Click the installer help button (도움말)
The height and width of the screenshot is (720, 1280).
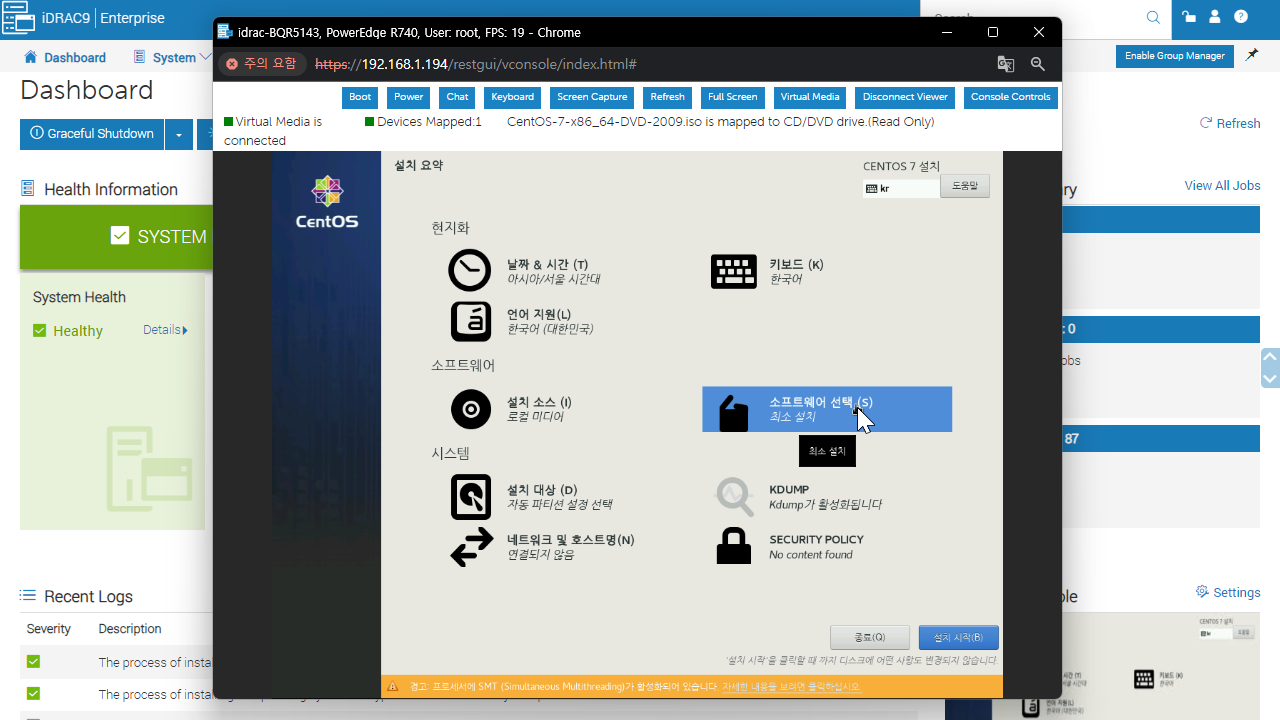click(x=965, y=186)
